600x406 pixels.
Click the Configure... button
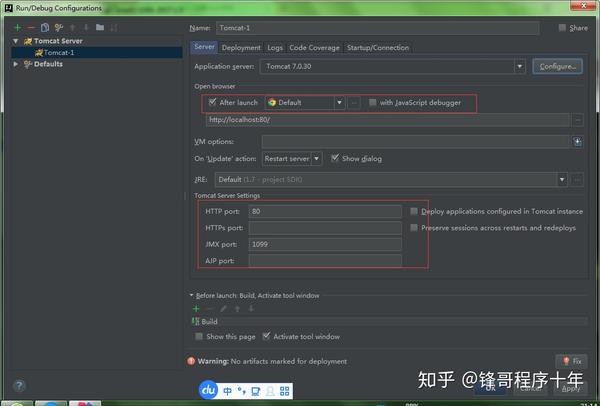click(558, 67)
